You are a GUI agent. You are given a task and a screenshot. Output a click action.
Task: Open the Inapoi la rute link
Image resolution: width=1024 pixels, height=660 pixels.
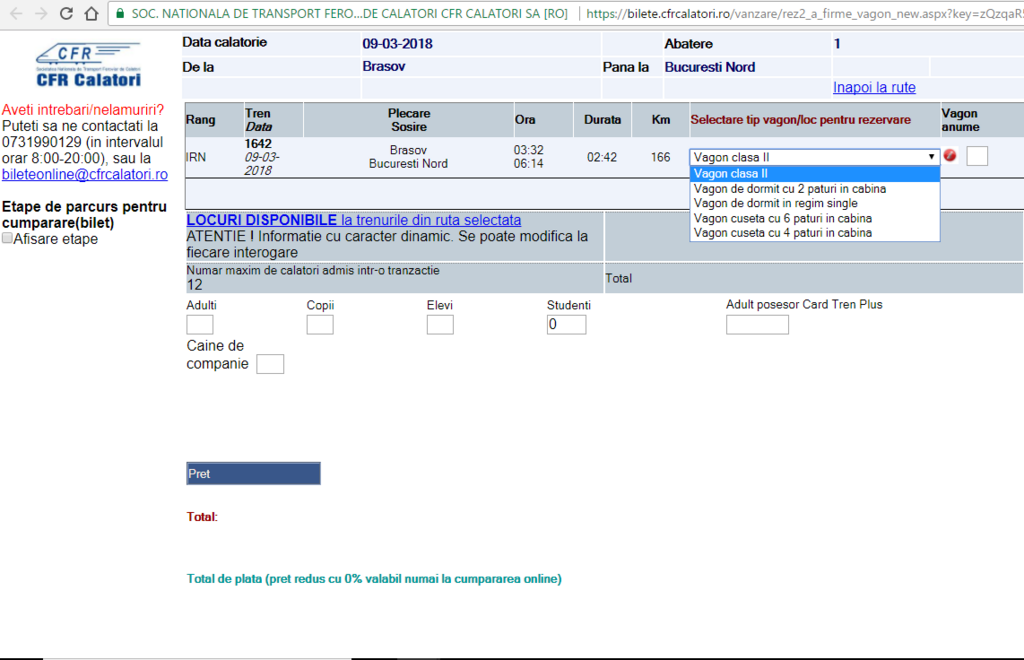coord(874,87)
